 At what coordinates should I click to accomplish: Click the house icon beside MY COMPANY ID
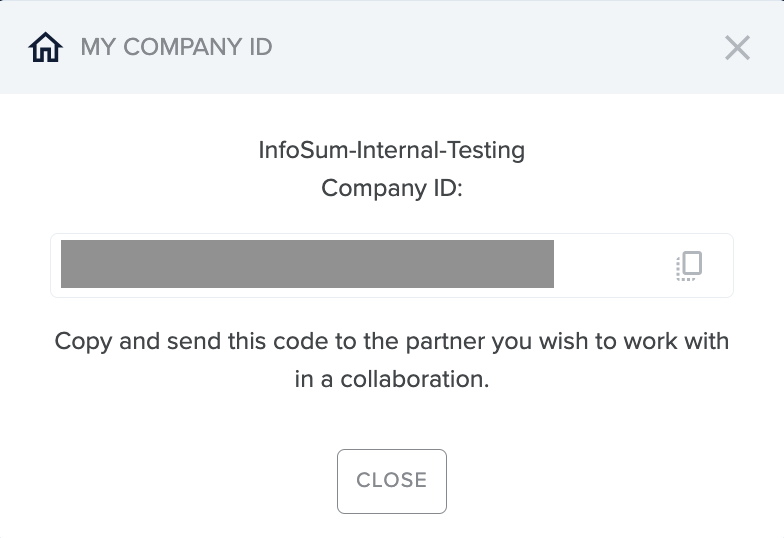[46, 48]
